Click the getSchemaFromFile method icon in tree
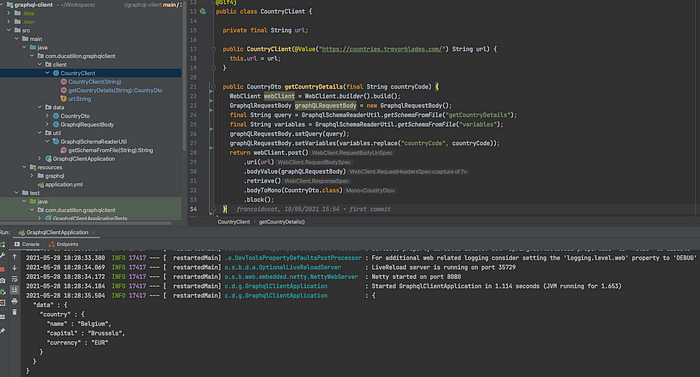The height and width of the screenshot is (377, 700). click(63, 150)
